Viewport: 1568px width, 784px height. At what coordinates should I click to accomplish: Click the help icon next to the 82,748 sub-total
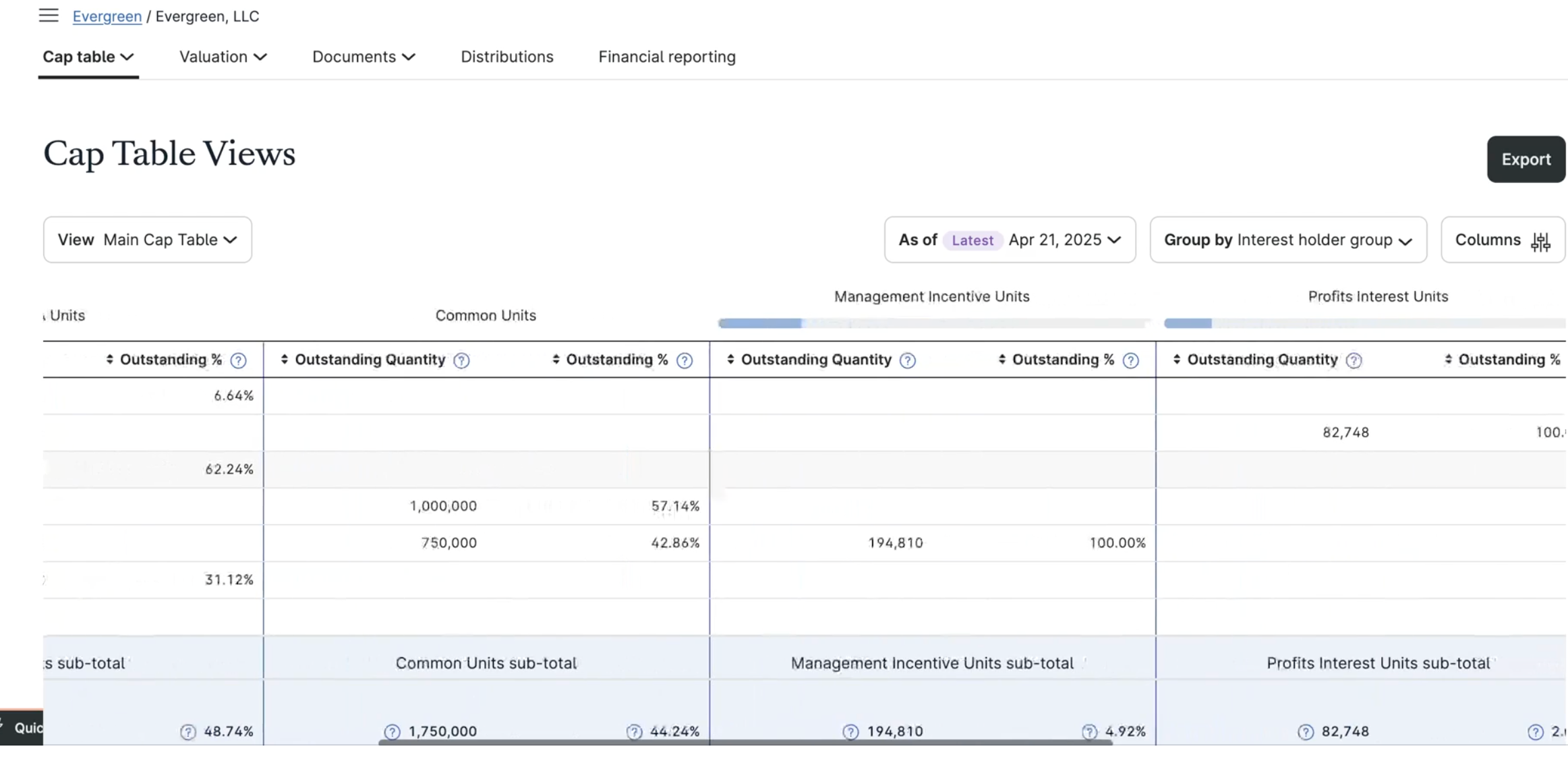pos(1305,731)
